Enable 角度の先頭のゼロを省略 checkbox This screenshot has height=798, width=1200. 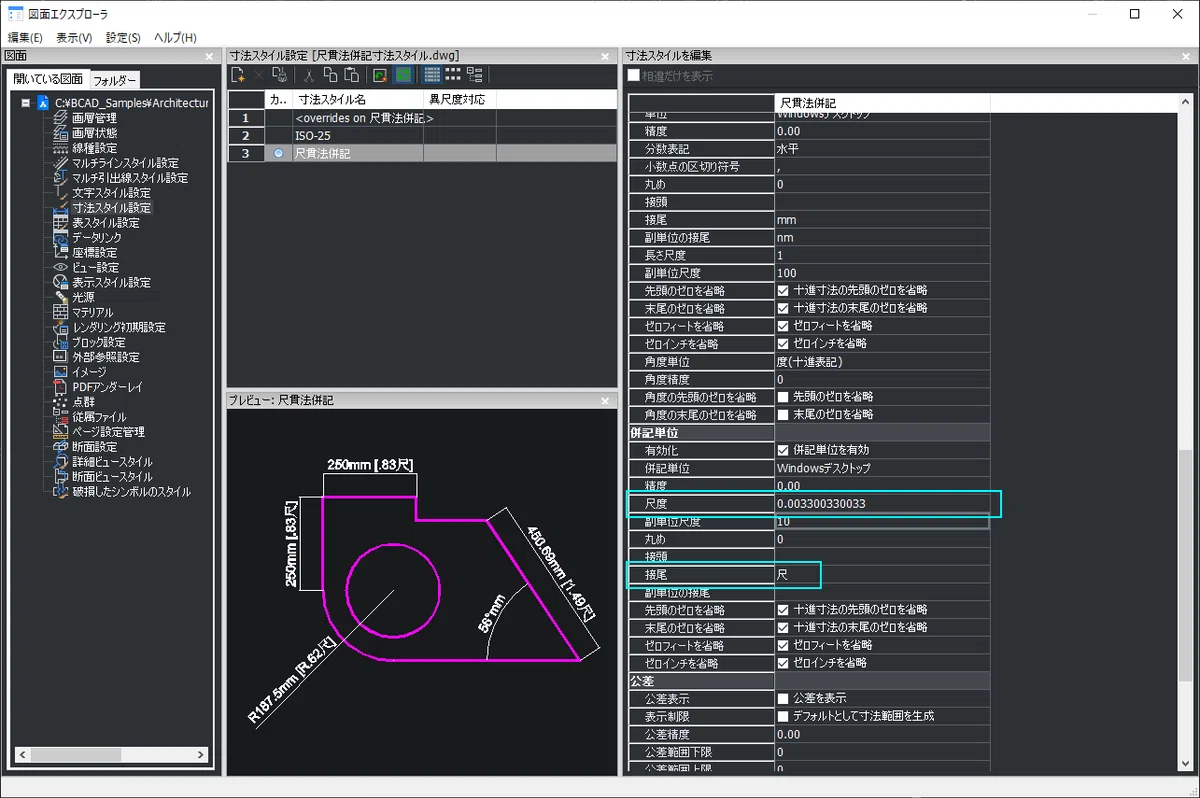pyautogui.click(x=783, y=397)
